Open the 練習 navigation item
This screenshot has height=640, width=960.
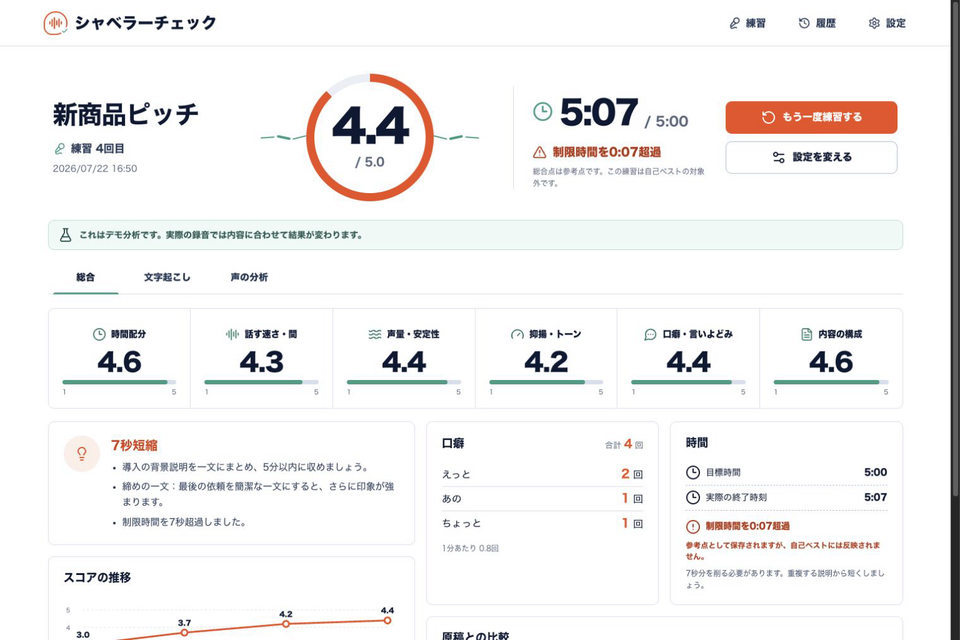click(x=748, y=23)
